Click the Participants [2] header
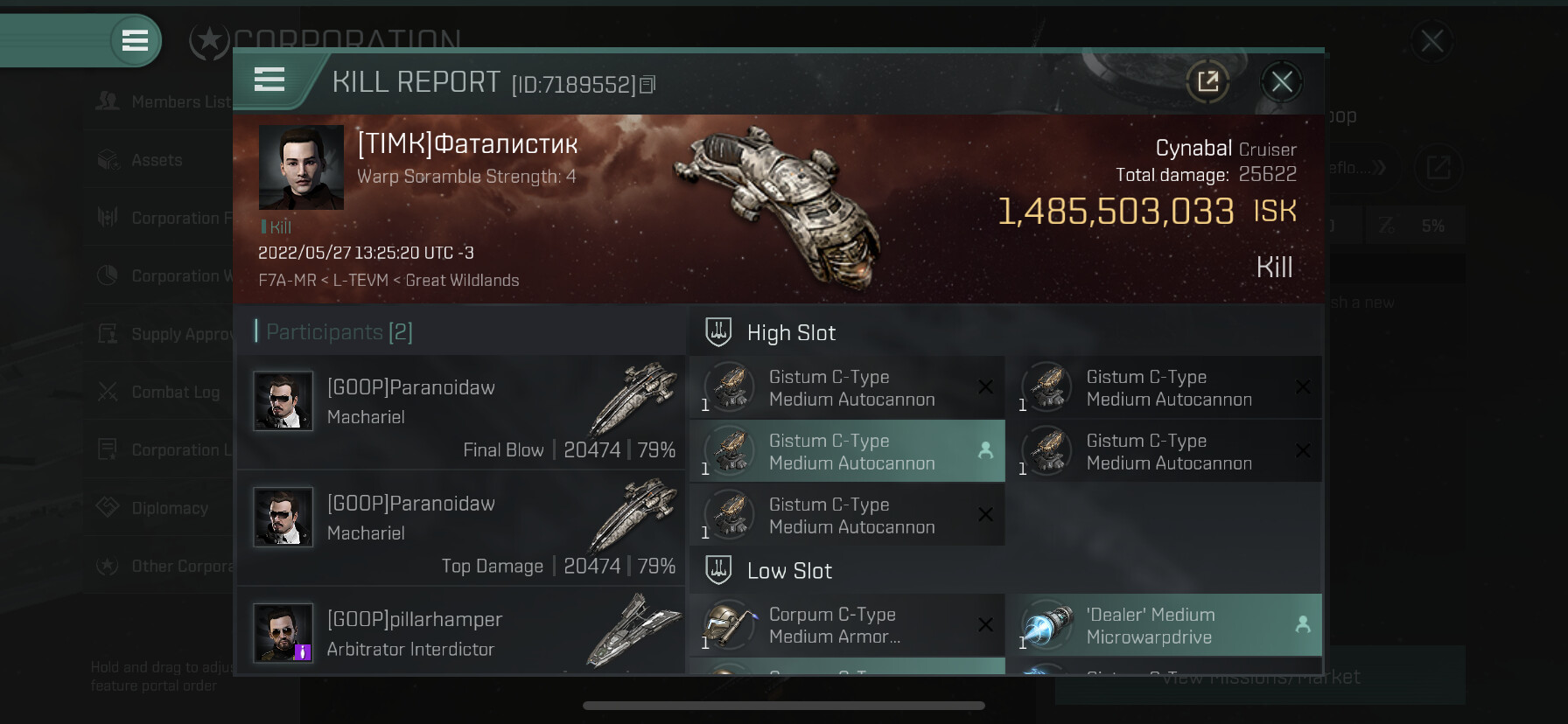Viewport: 1568px width, 724px height. [339, 331]
